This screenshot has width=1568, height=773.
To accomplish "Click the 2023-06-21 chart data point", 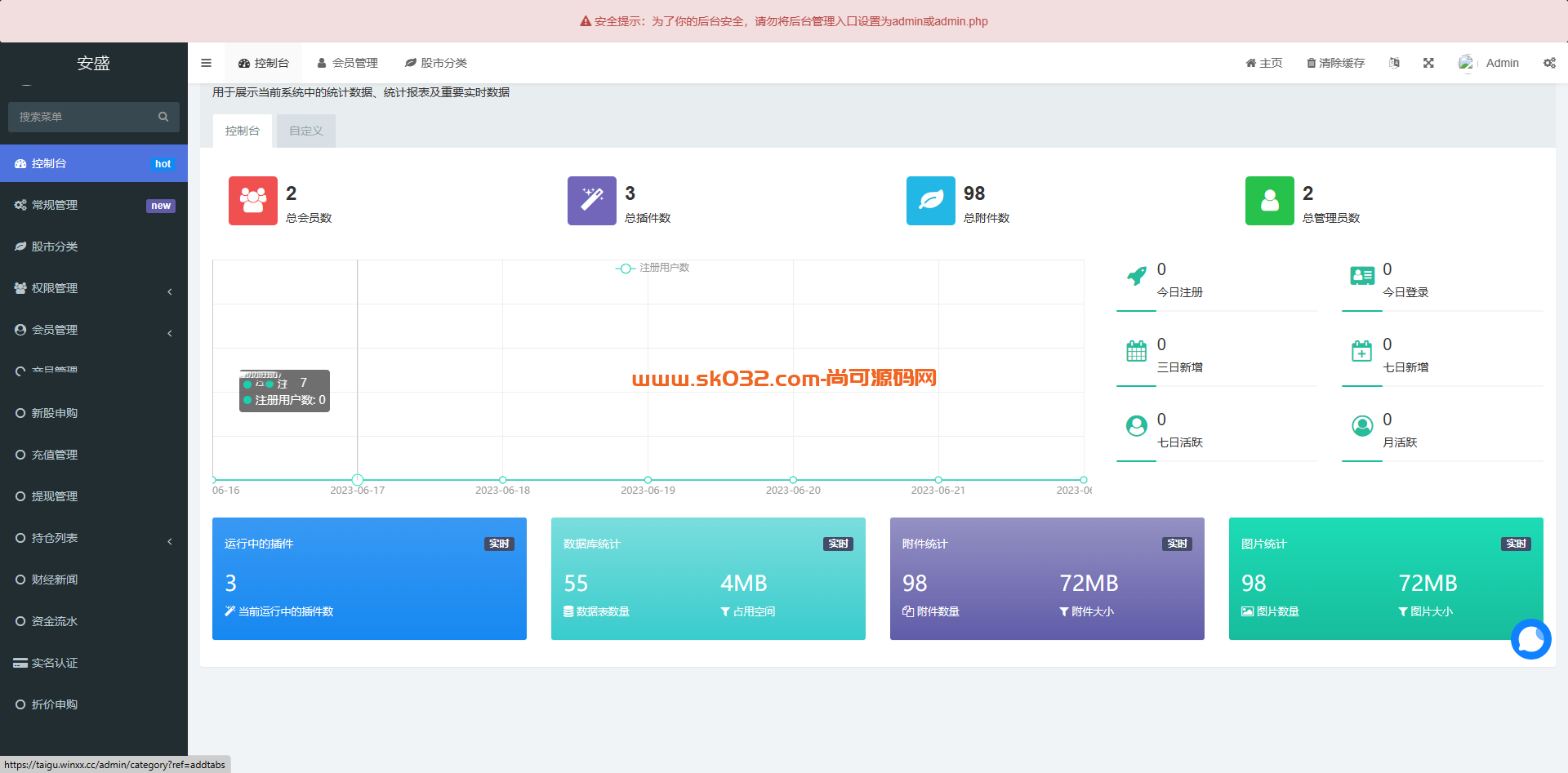I will pos(938,480).
